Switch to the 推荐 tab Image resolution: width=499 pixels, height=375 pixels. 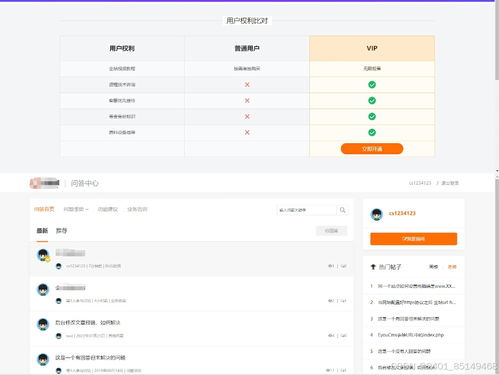[61, 231]
